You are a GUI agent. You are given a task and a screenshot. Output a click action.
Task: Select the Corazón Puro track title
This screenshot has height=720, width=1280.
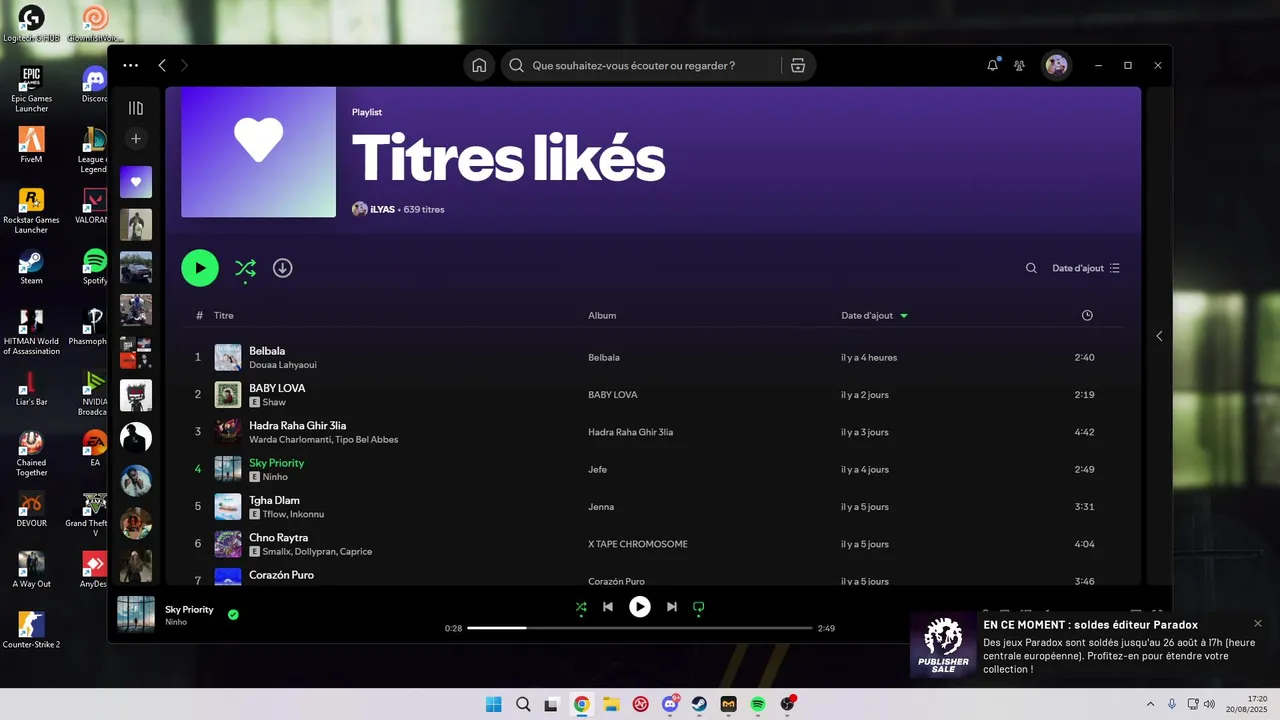pyautogui.click(x=281, y=575)
